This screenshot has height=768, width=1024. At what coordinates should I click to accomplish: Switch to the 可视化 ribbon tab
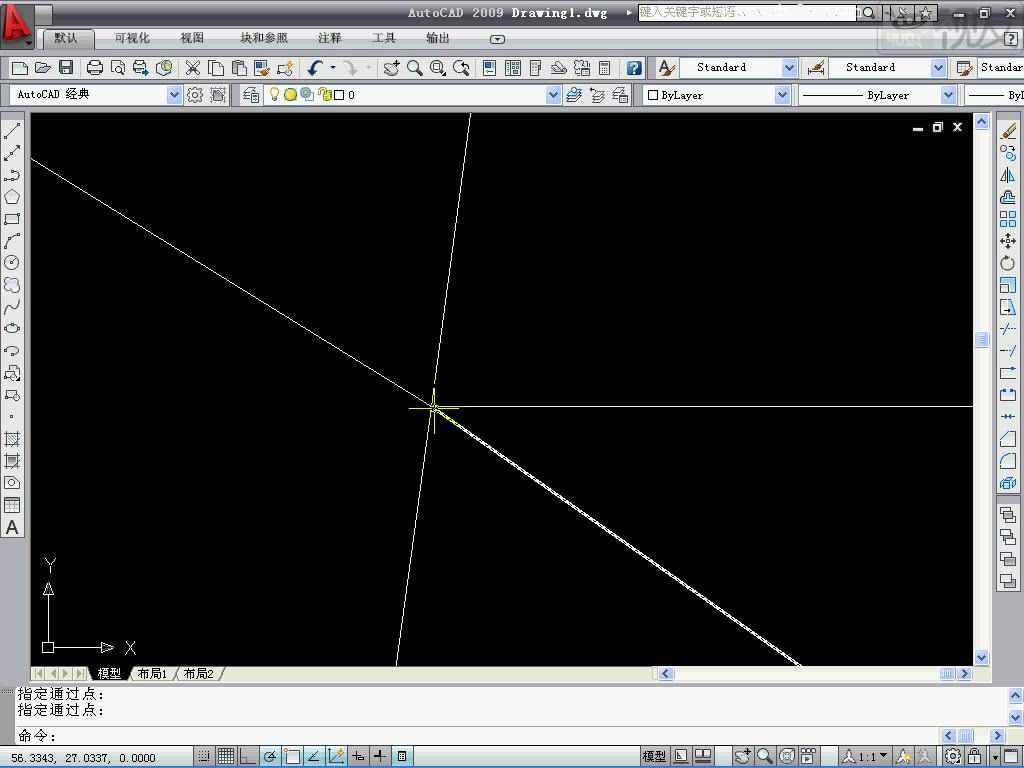(132, 39)
